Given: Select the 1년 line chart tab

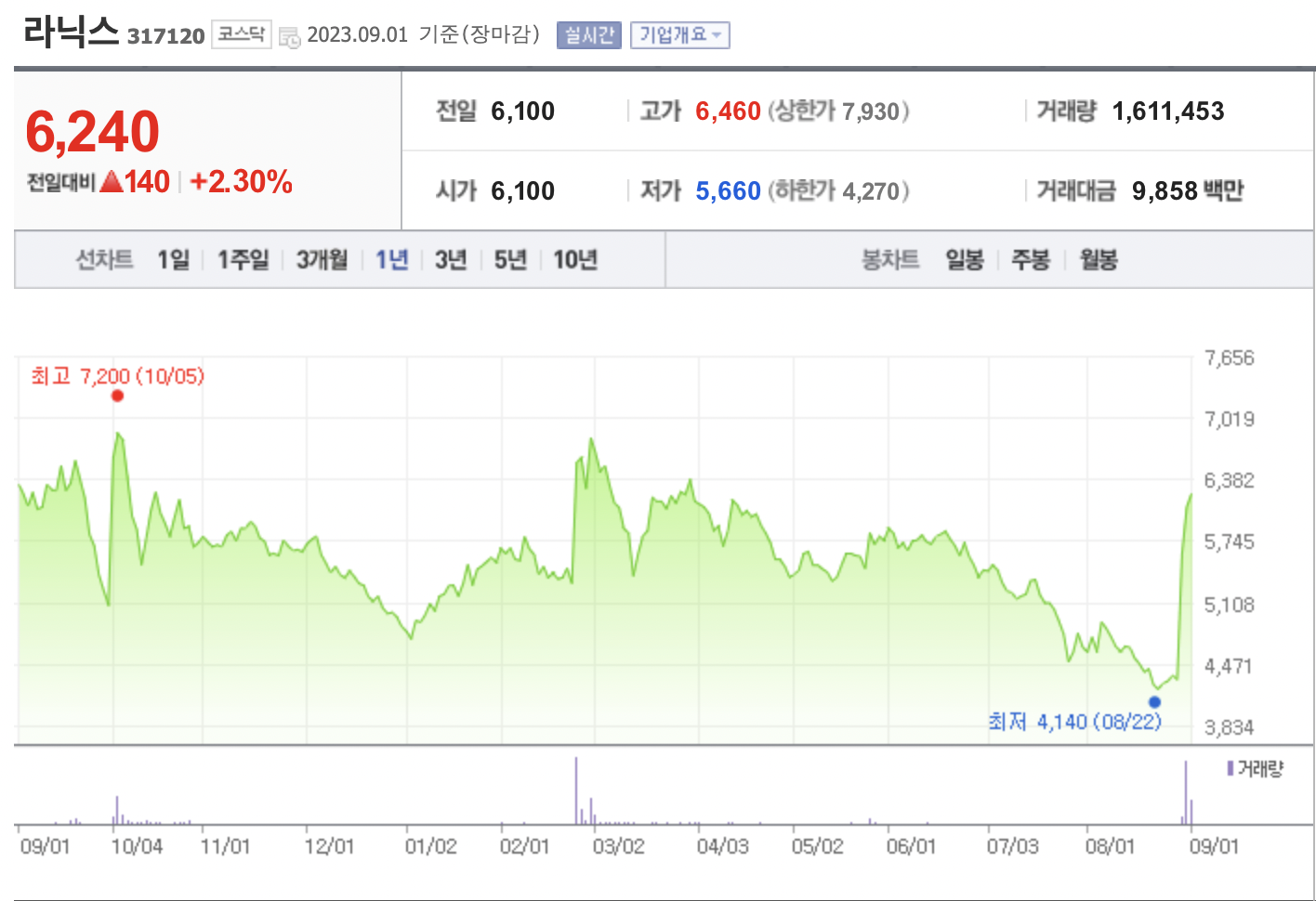Looking at the screenshot, I should click(x=391, y=259).
